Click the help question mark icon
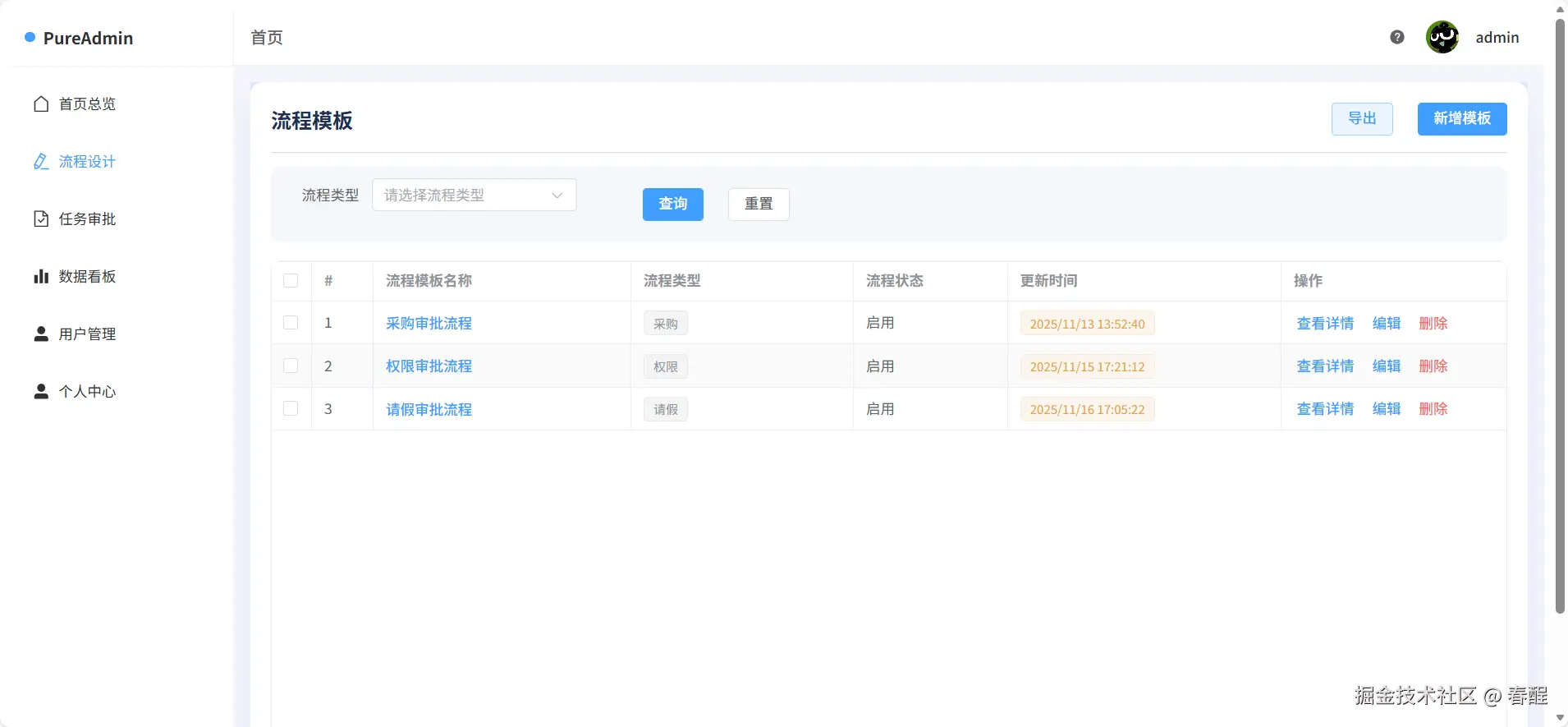This screenshot has width=1568, height=727. pyautogui.click(x=1397, y=37)
